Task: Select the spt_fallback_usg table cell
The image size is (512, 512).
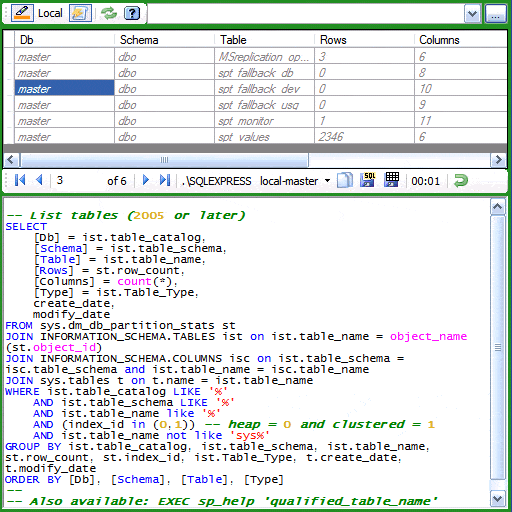Action: 264,105
